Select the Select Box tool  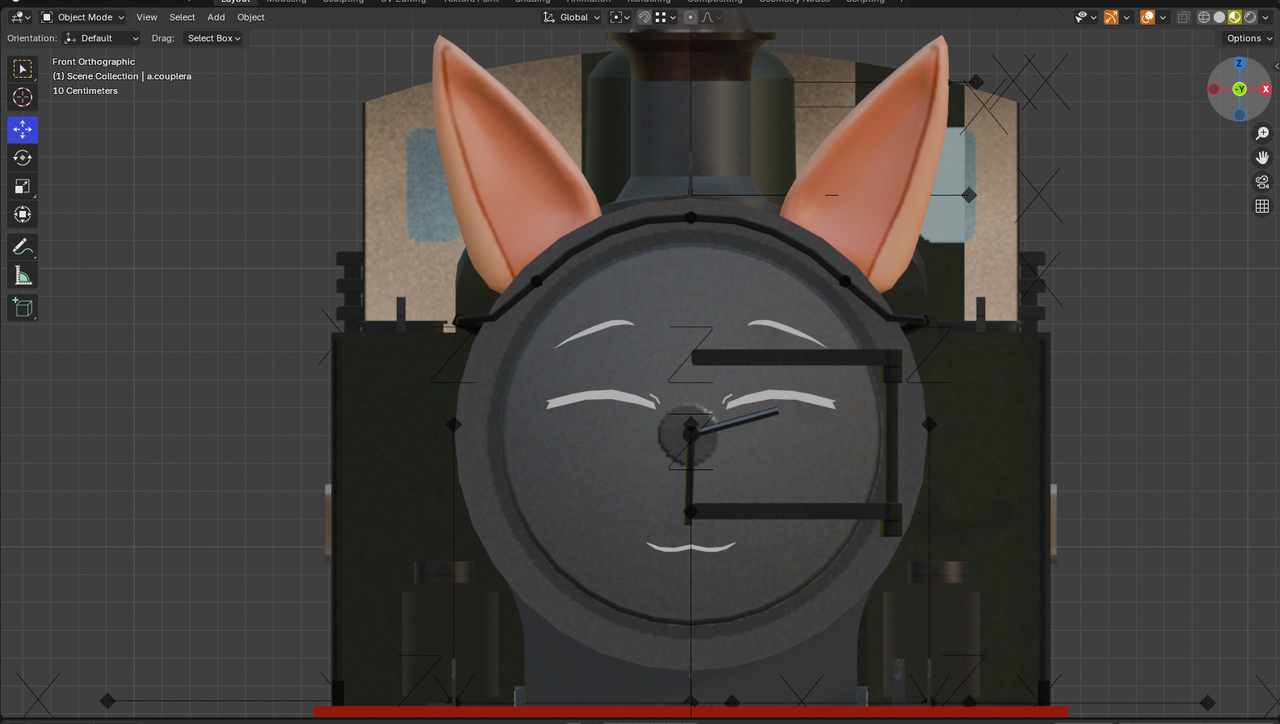22,69
